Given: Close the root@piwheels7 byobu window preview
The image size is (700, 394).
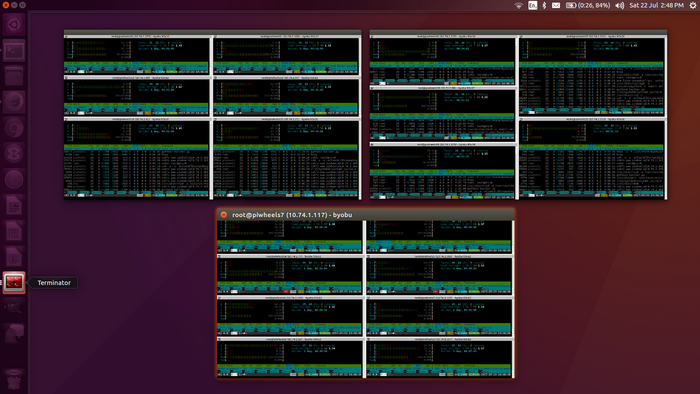Looking at the screenshot, I should point(224,215).
